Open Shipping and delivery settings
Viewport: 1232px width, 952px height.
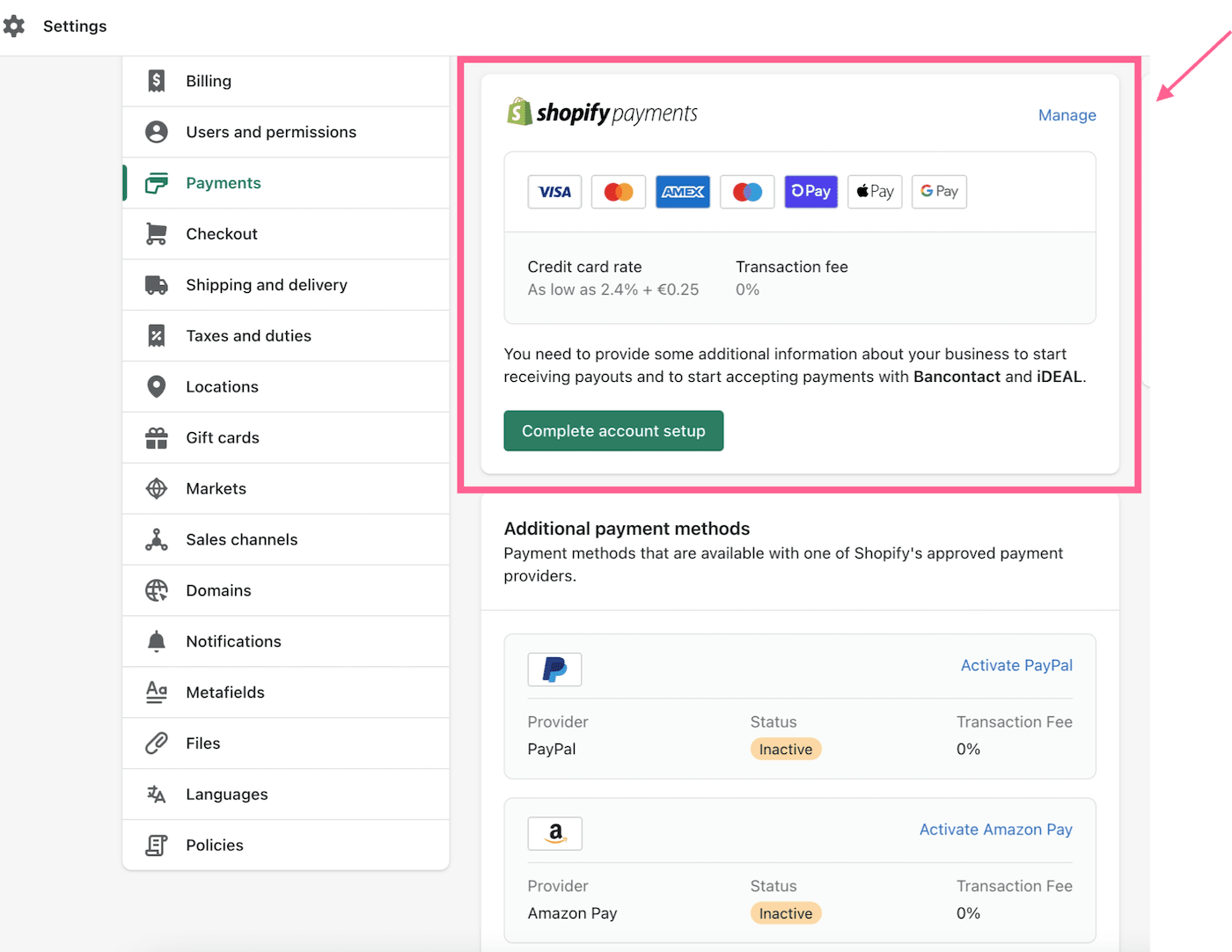pyautogui.click(x=286, y=285)
